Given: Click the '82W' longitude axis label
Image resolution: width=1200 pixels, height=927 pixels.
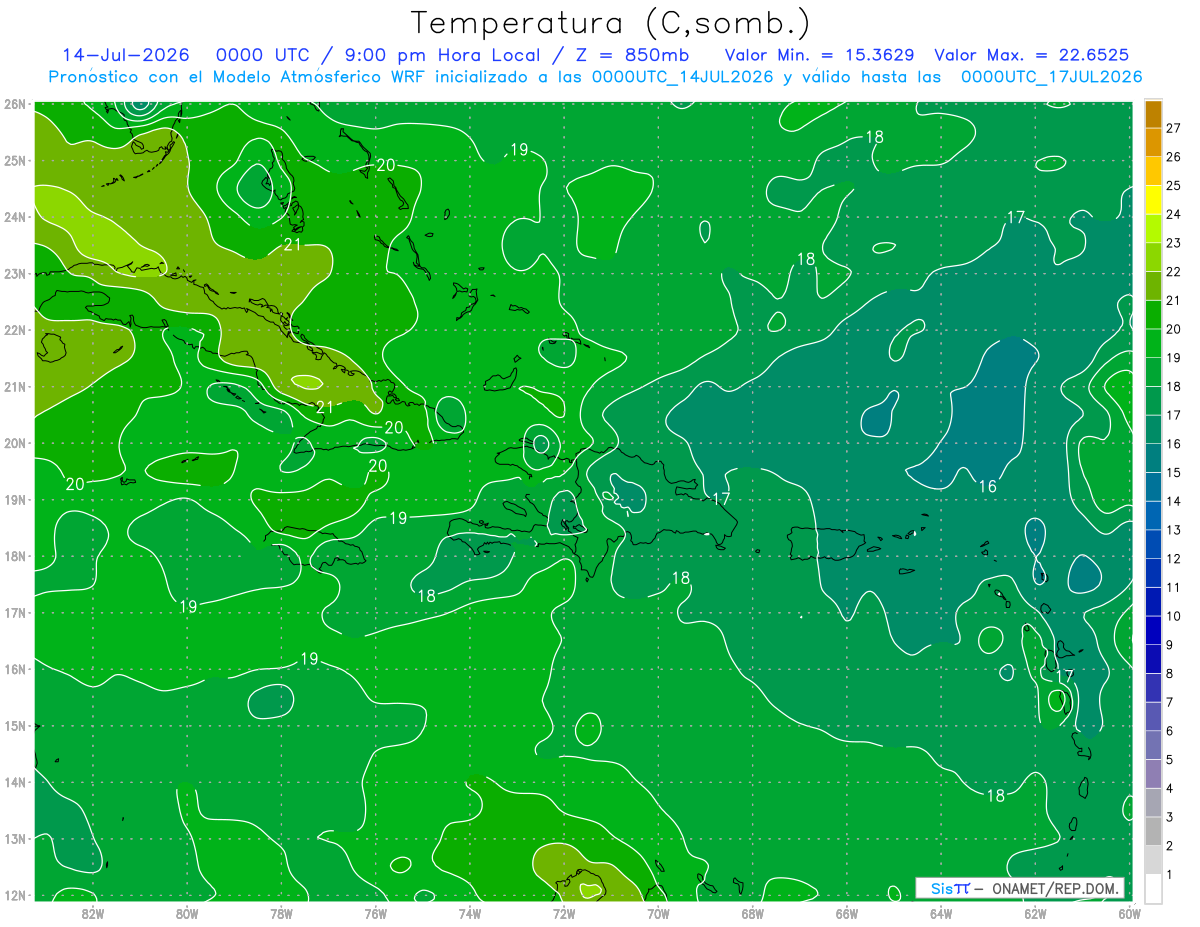Looking at the screenshot, I should pyautogui.click(x=92, y=913).
